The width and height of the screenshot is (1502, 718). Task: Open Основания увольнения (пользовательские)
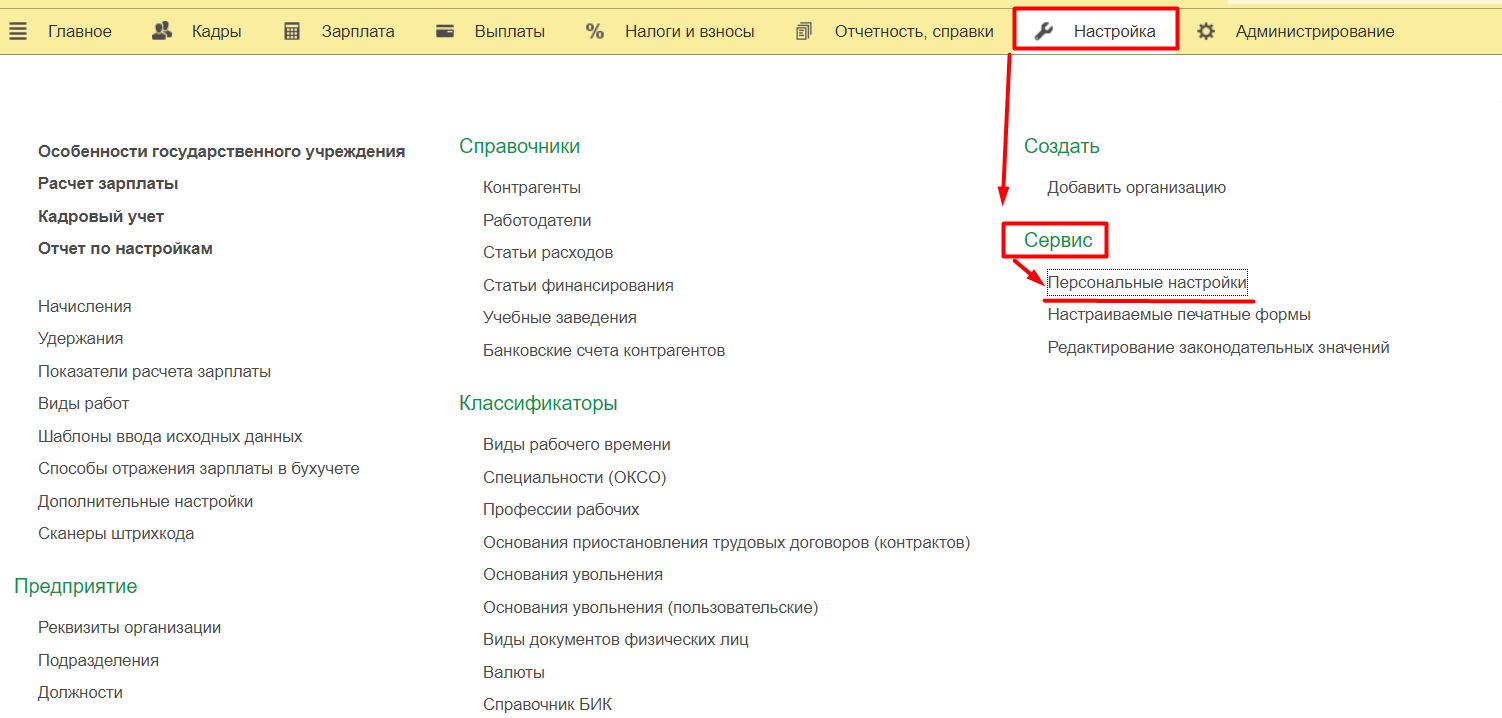click(x=651, y=607)
